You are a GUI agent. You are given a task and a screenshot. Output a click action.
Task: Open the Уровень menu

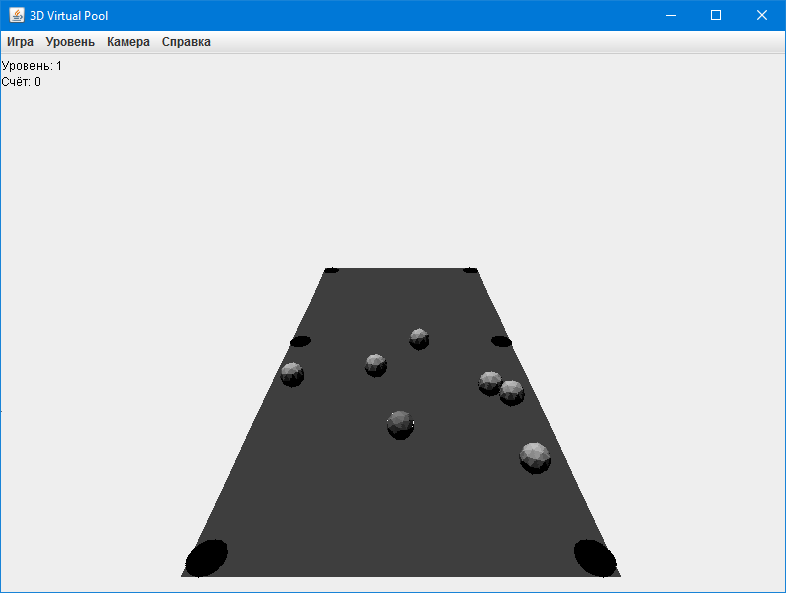pos(70,42)
